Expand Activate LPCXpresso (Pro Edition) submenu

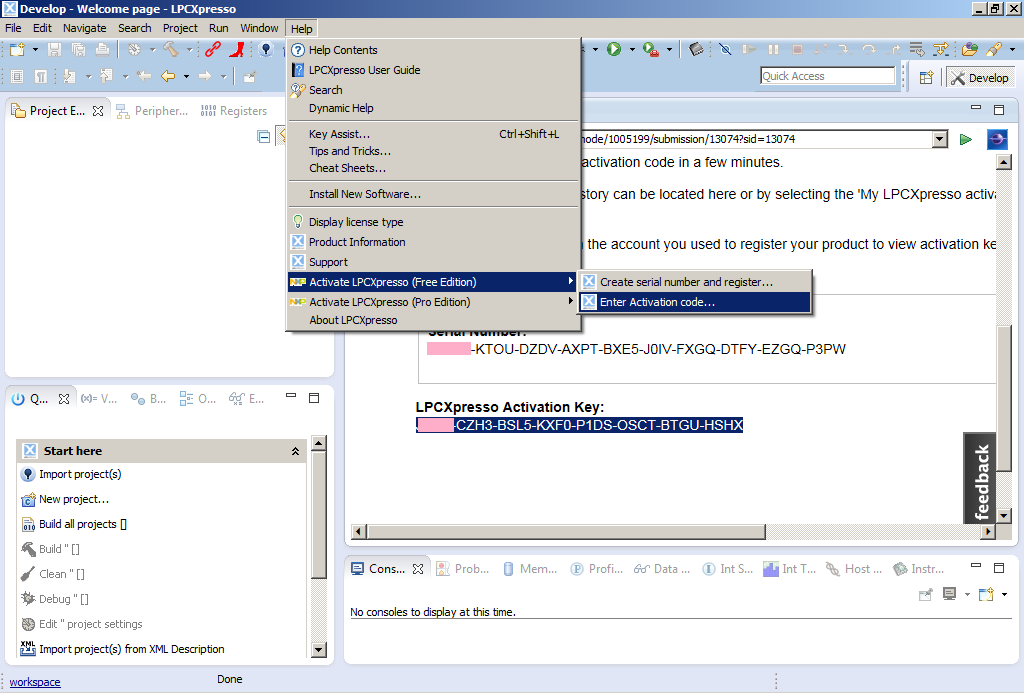tap(432, 302)
